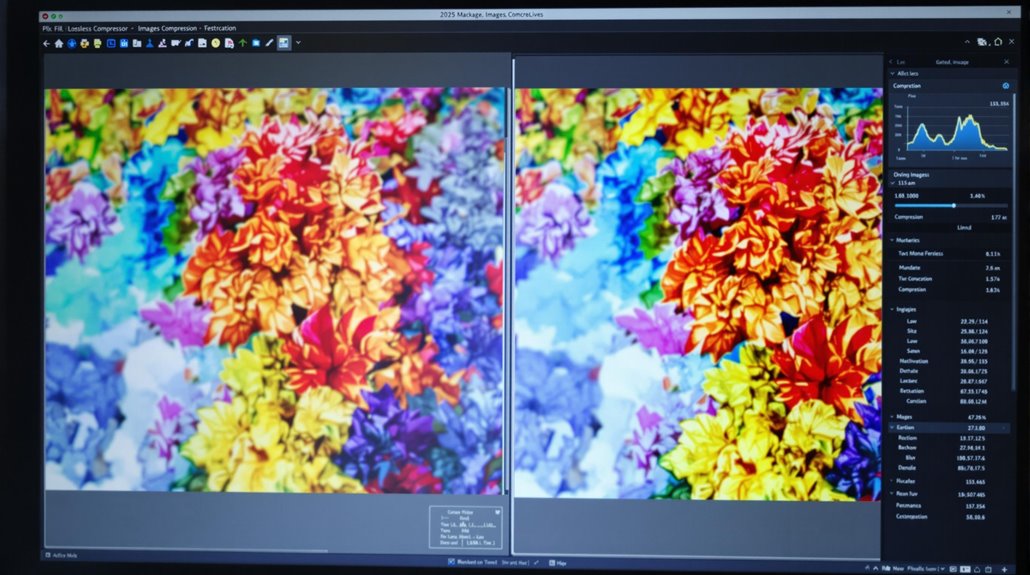Select the Tie Concetion row under Murbaries
This screenshot has height=575, width=1030.
click(949, 279)
